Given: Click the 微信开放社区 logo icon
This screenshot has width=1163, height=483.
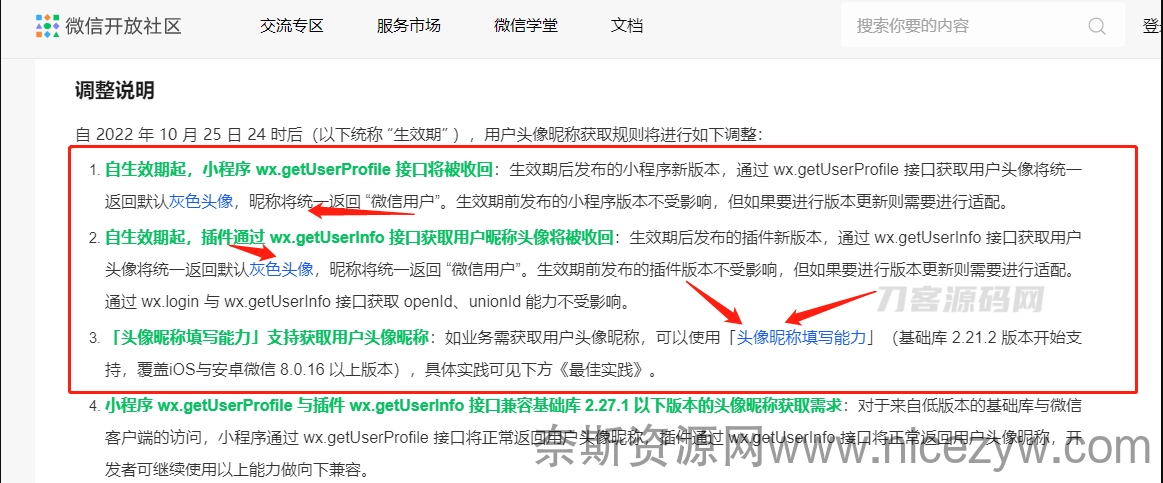Looking at the screenshot, I should (48, 26).
